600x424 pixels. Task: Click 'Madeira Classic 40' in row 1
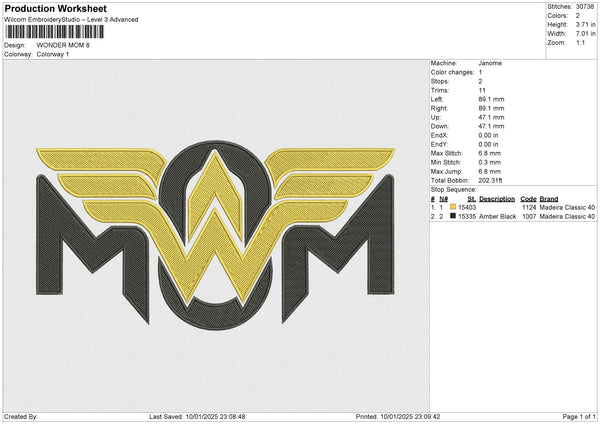(567, 207)
